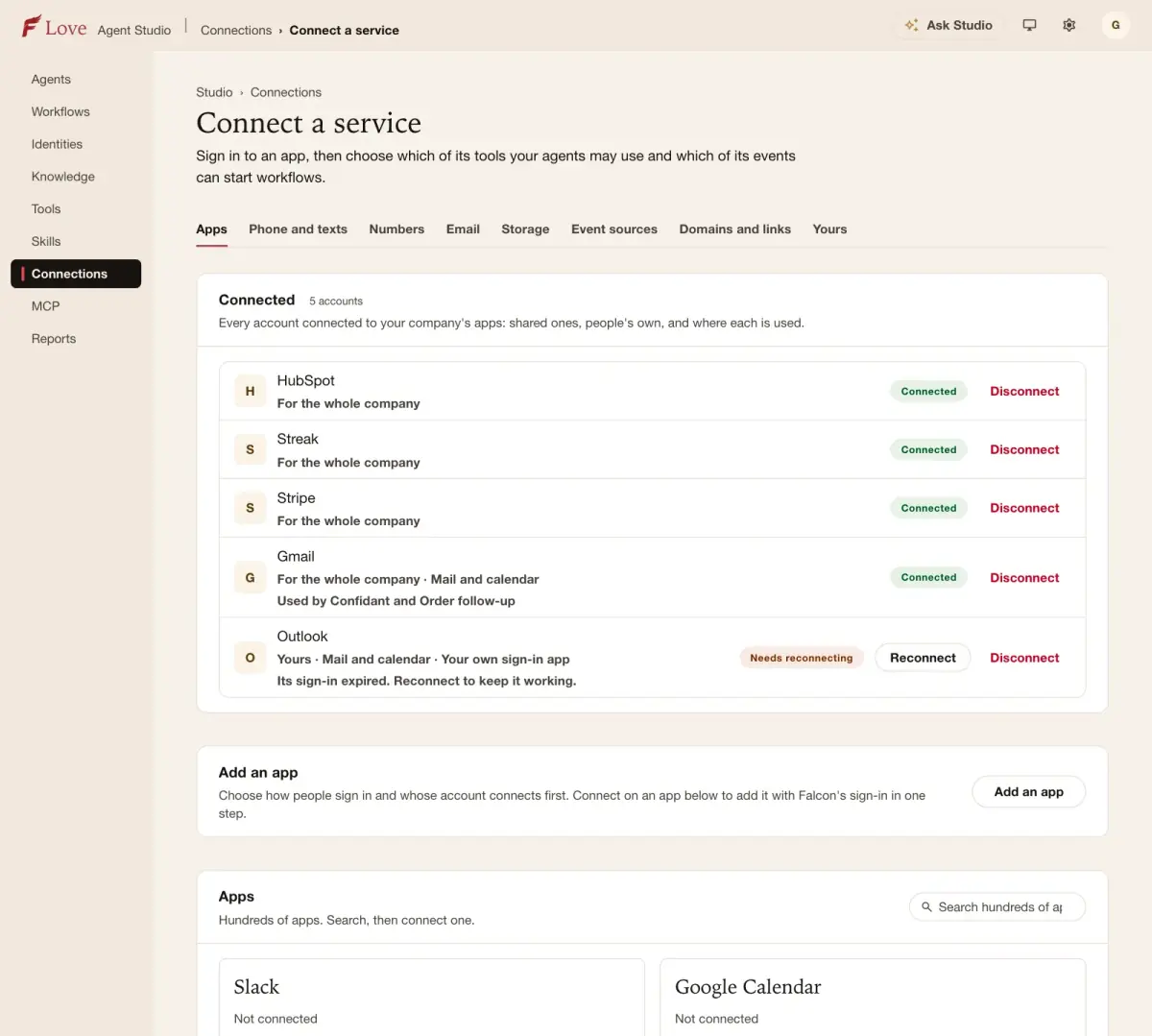Disconnect the Stripe account
Image resolution: width=1152 pixels, height=1036 pixels.
pyautogui.click(x=1024, y=508)
